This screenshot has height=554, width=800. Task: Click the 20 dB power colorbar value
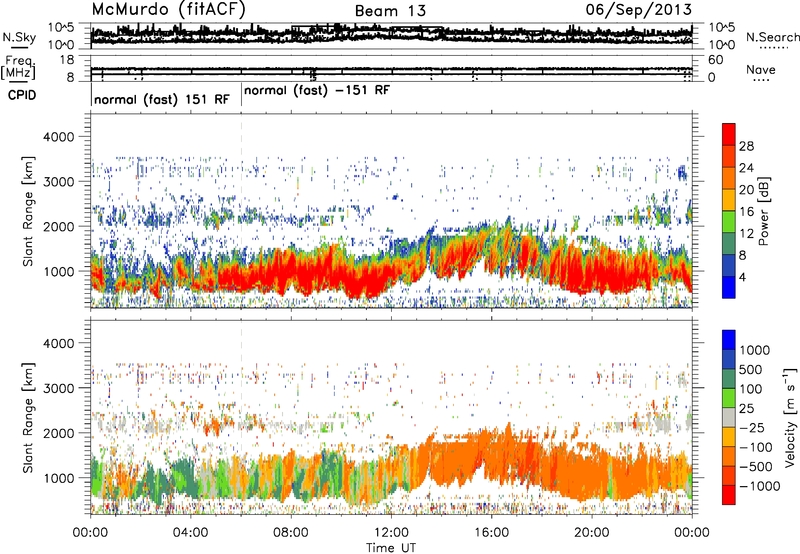coord(746,190)
